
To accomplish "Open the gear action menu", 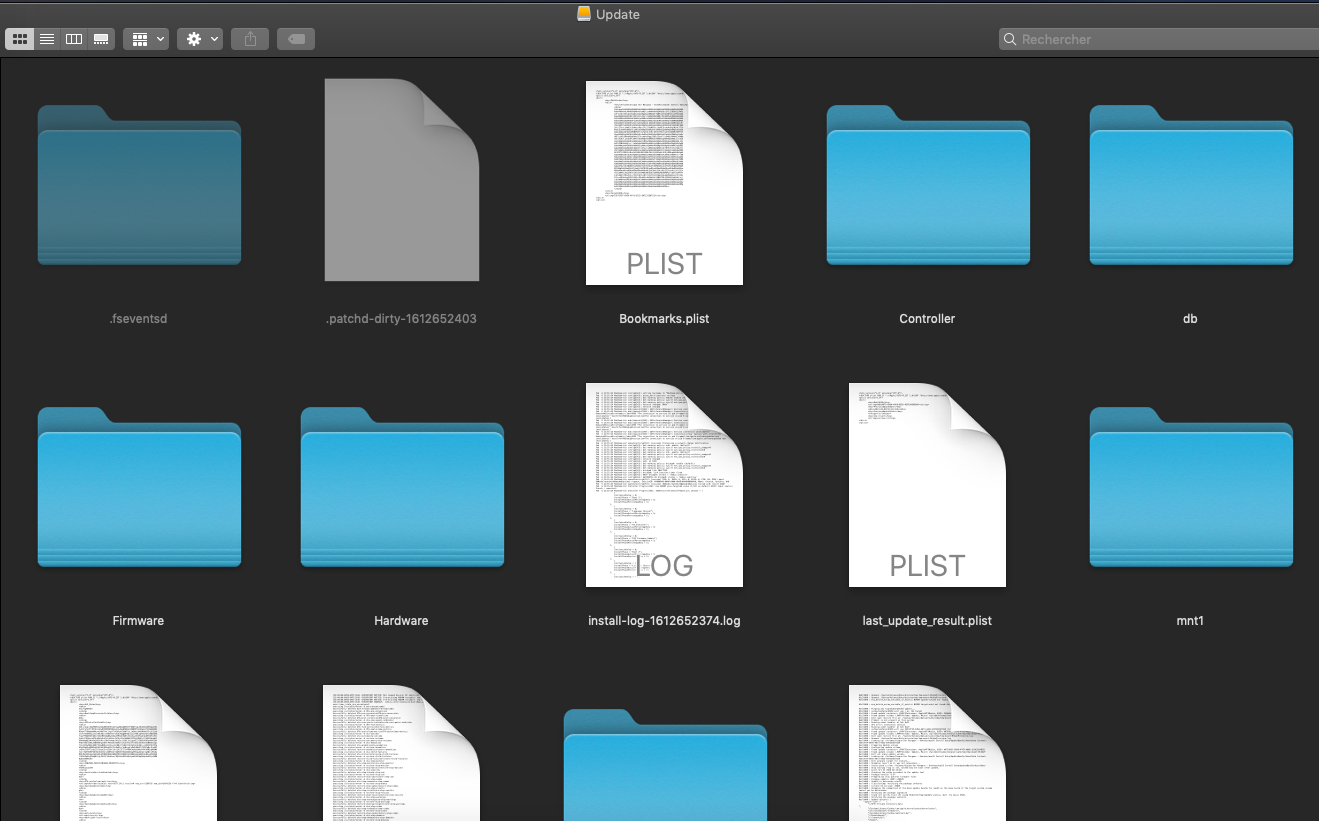I will [x=200, y=39].
